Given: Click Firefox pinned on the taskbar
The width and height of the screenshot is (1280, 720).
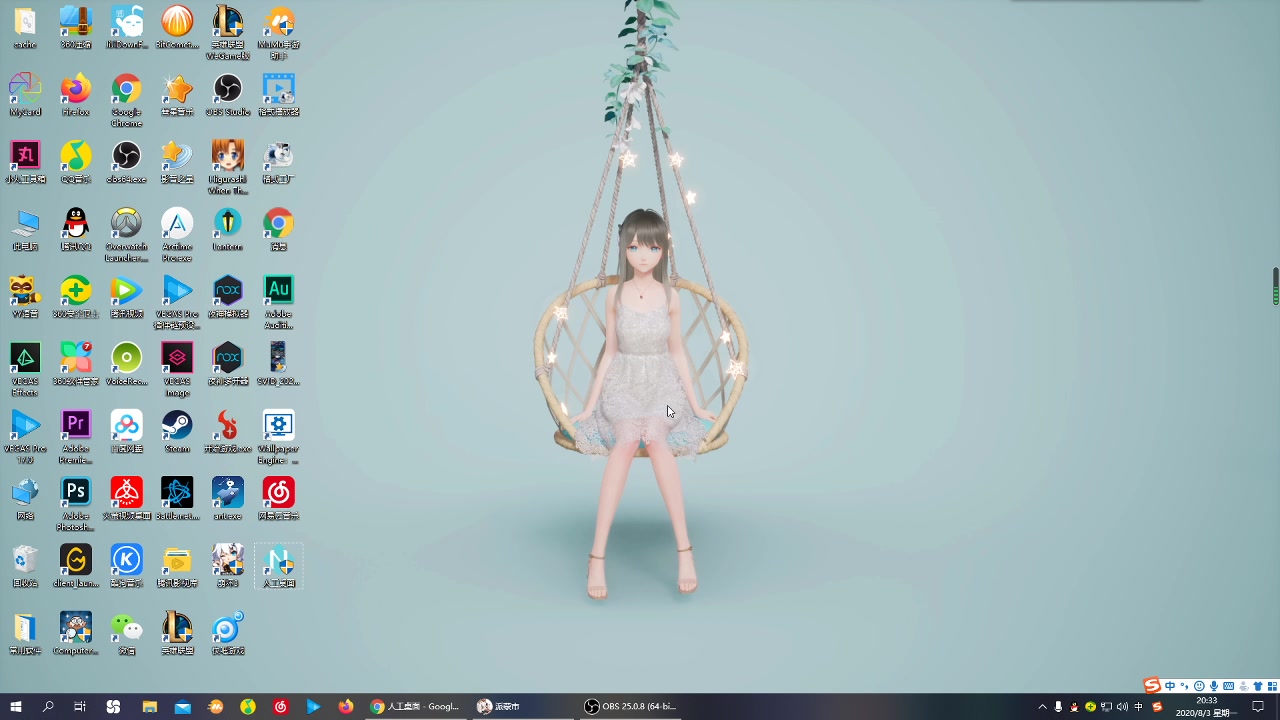Looking at the screenshot, I should (x=346, y=706).
